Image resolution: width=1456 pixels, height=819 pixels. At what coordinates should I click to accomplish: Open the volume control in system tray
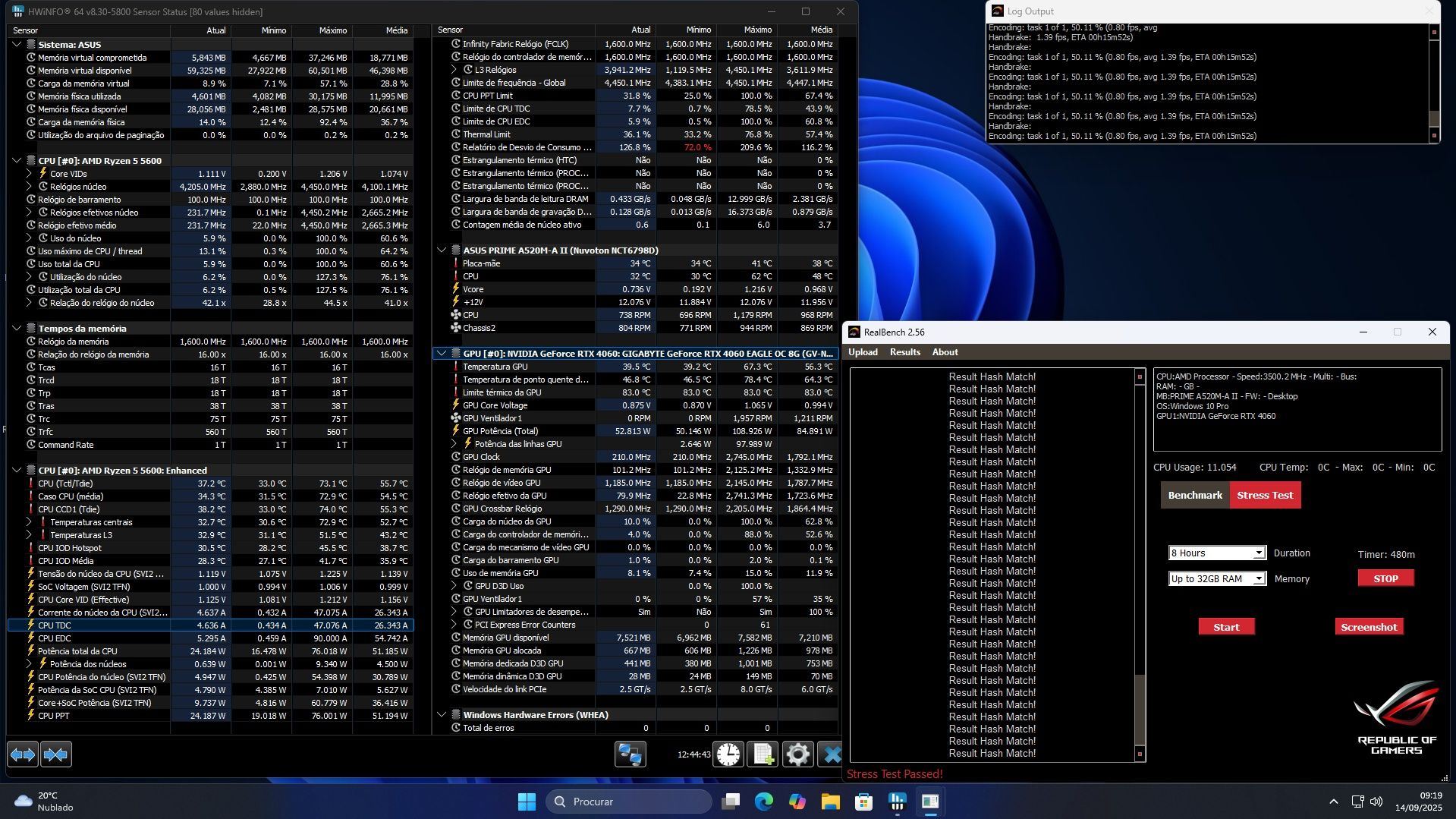tap(1377, 802)
